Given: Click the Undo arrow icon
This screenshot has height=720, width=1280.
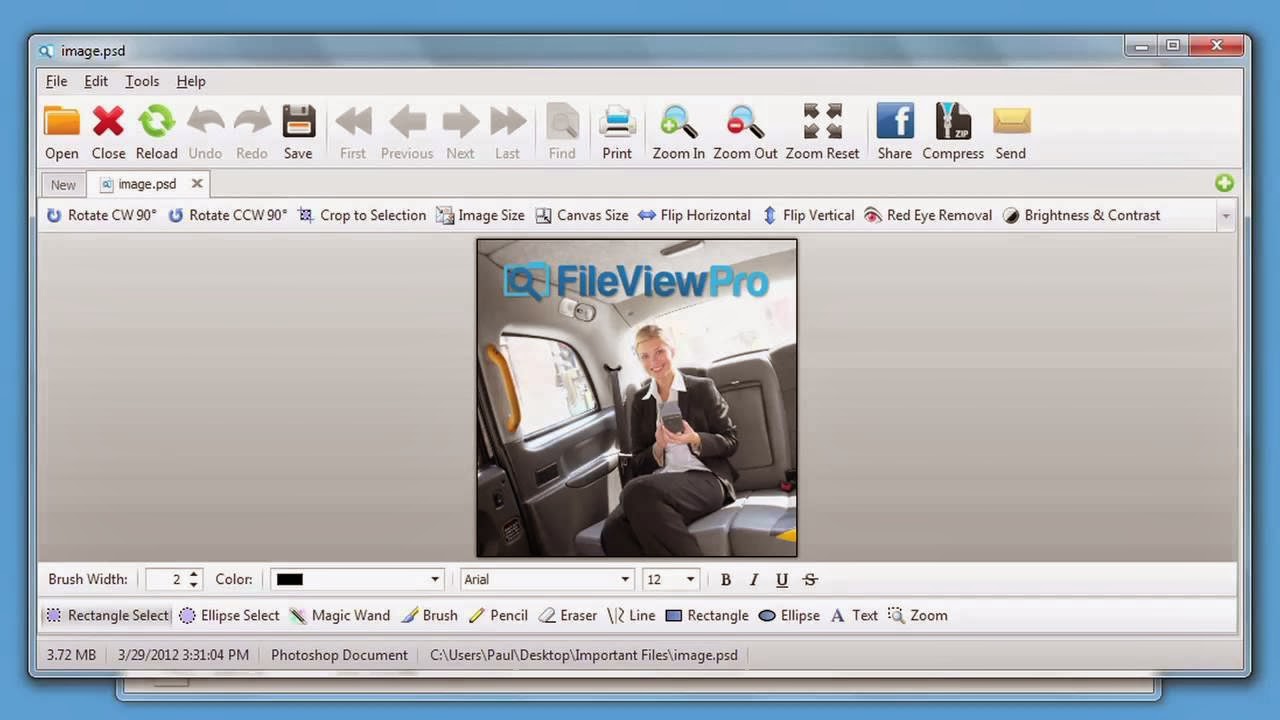Looking at the screenshot, I should coord(205,122).
